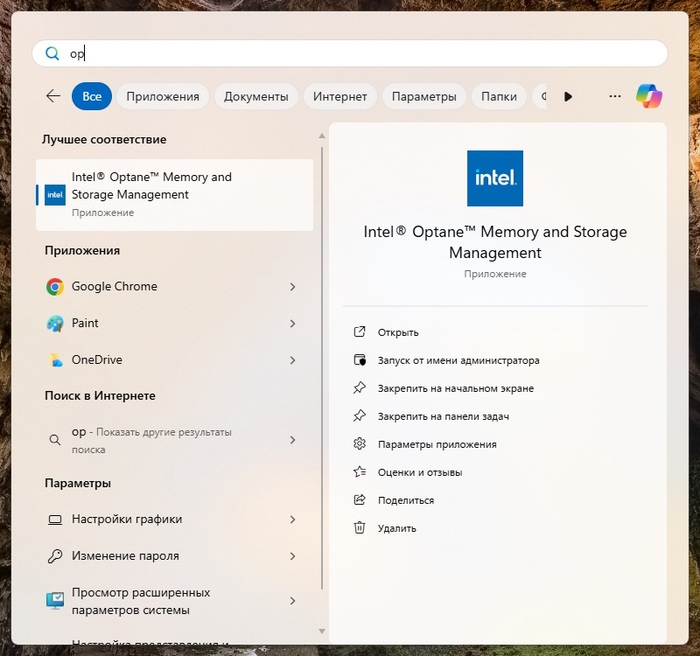Image resolution: width=700 pixels, height=656 pixels.
Task: Select the Документы filter tab
Action: [x=256, y=97]
